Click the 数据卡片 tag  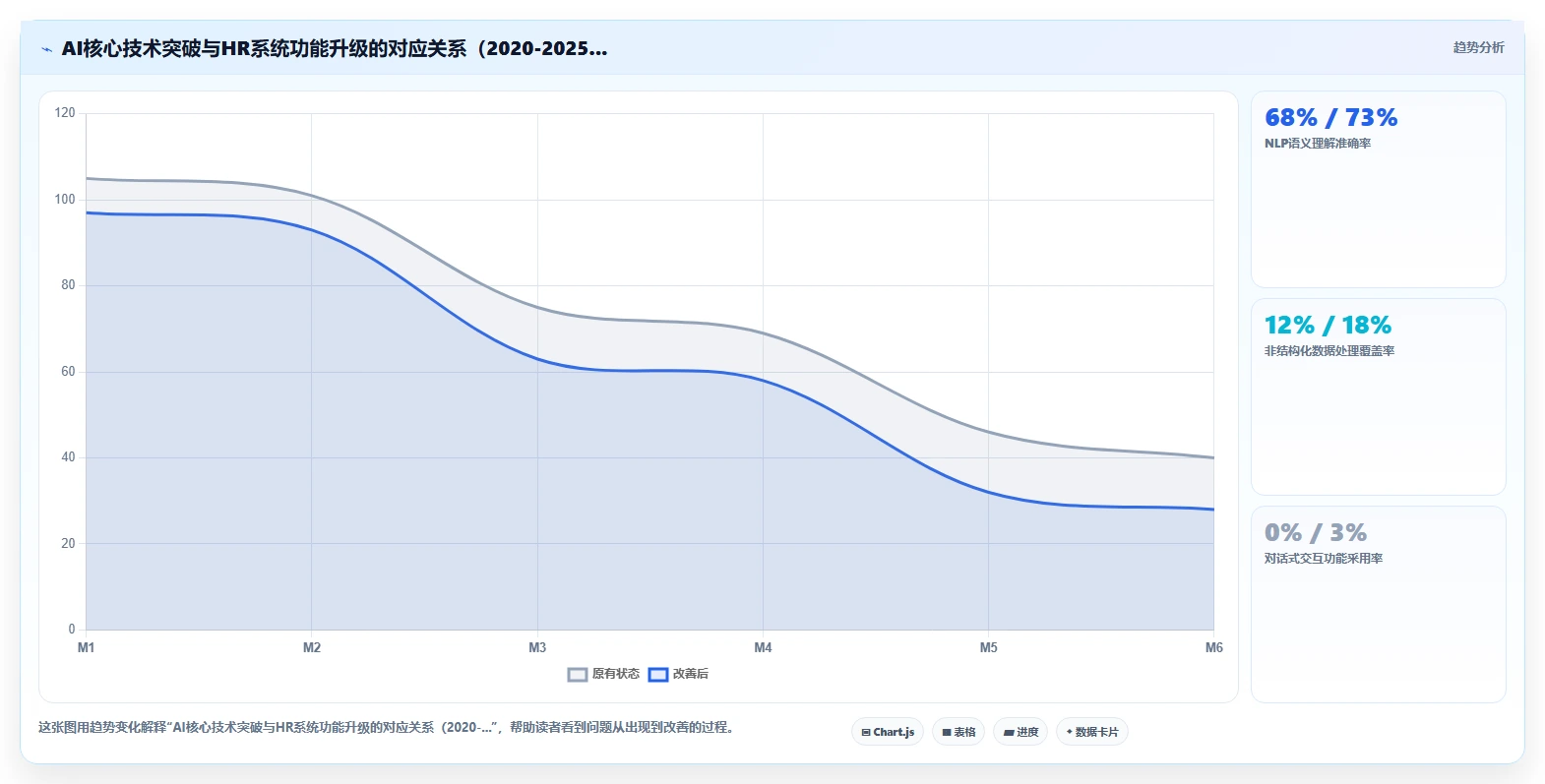1092,732
